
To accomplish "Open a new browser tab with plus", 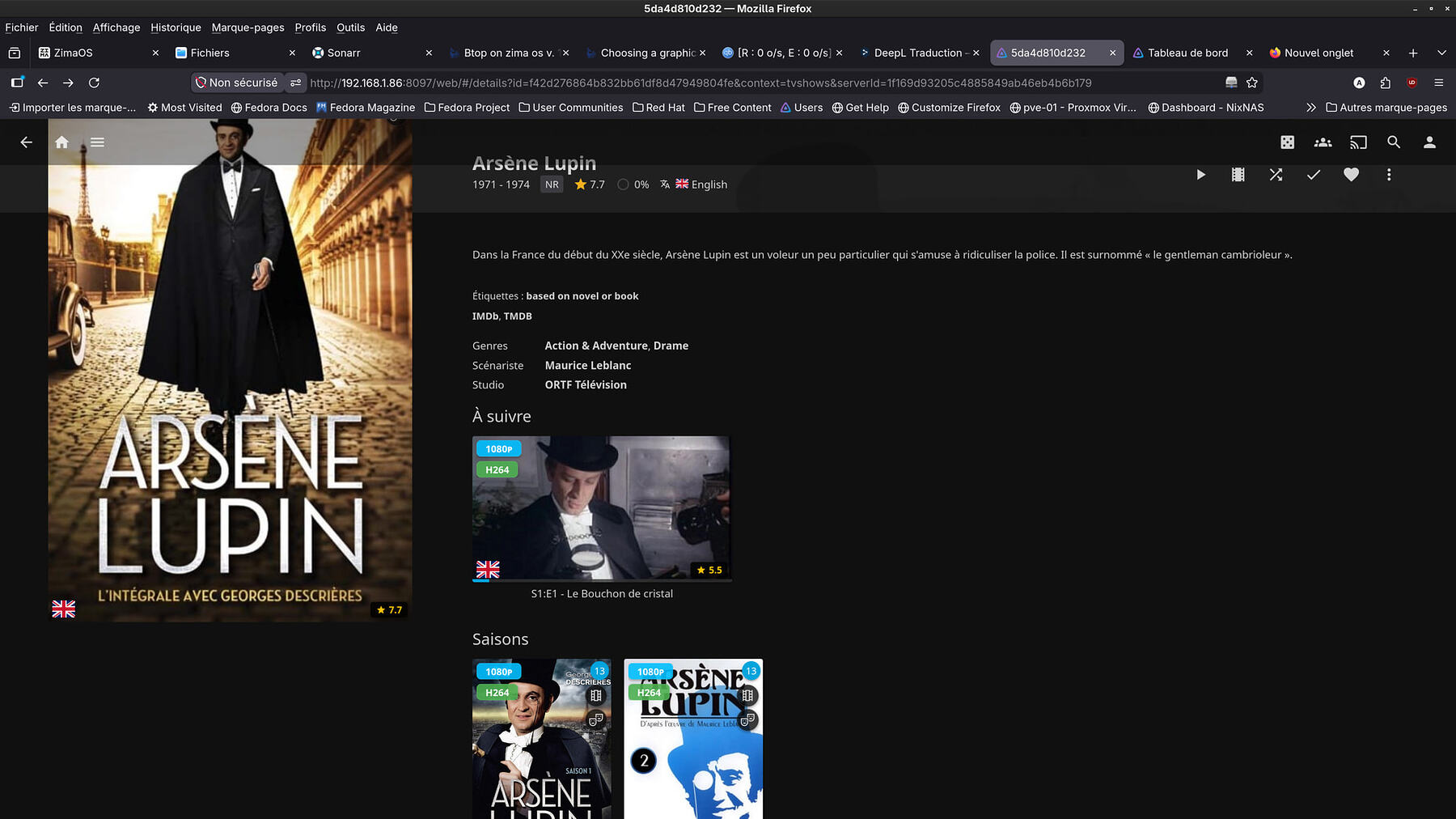I will [x=1413, y=53].
